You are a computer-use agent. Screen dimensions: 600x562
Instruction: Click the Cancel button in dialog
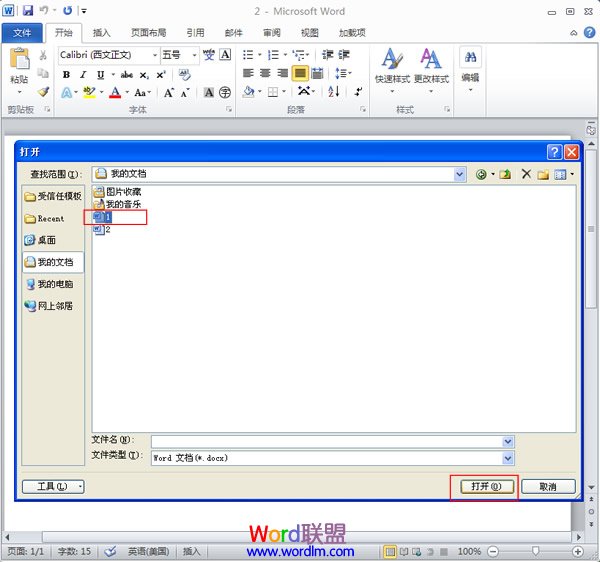pos(548,487)
